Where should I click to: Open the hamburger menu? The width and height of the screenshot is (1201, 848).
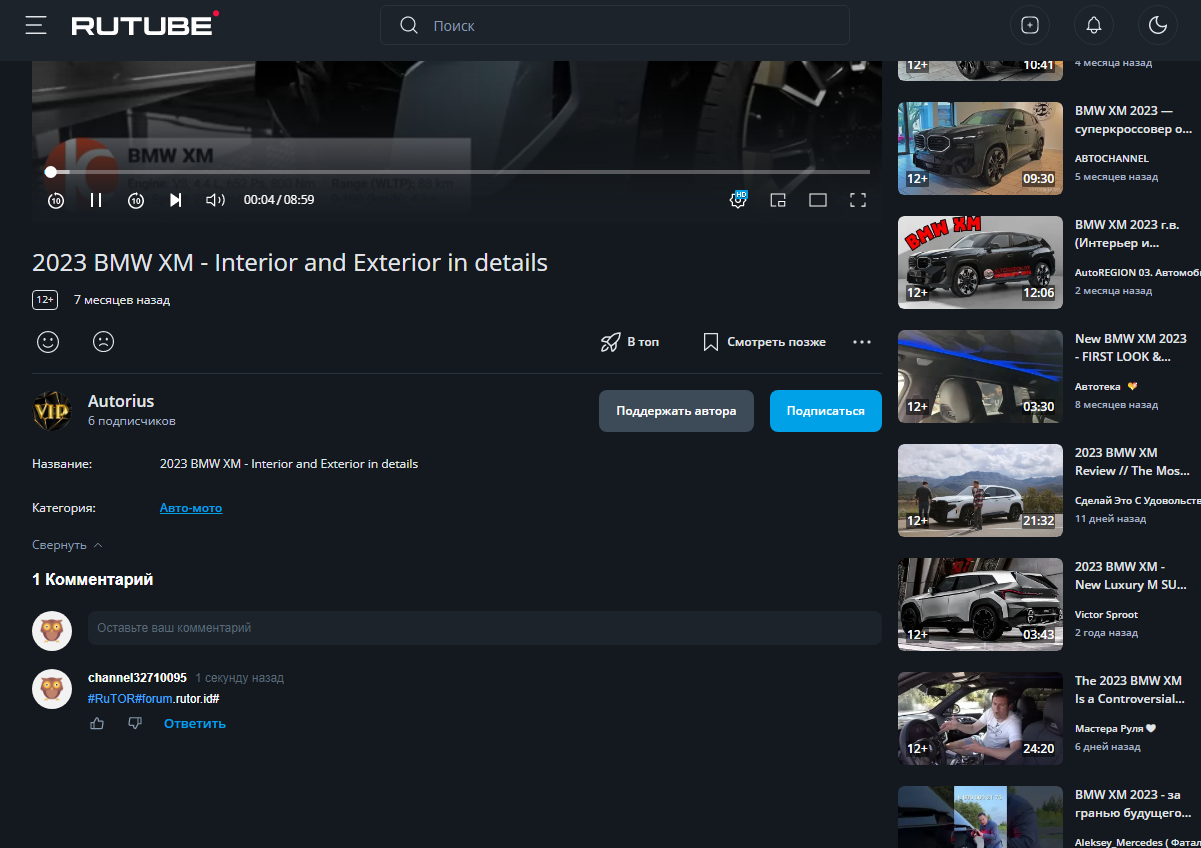[36, 25]
